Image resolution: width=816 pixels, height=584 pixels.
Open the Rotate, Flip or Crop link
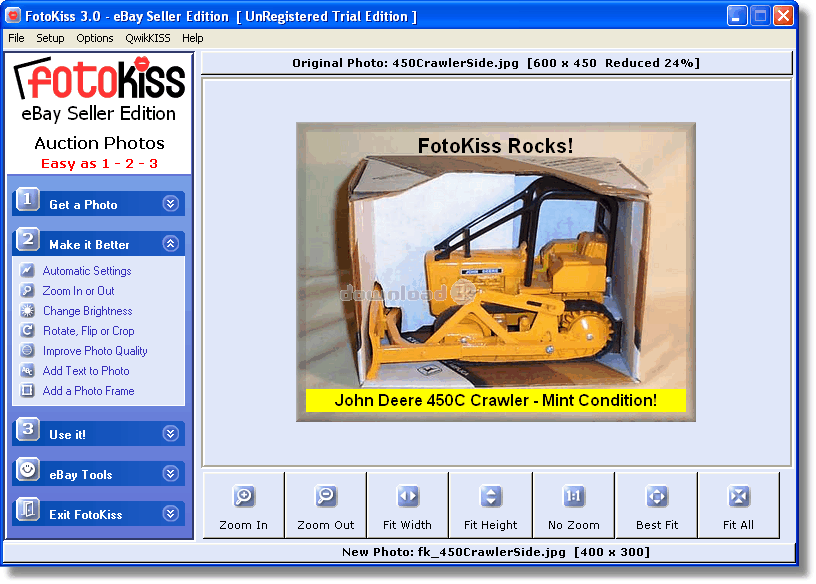point(88,331)
